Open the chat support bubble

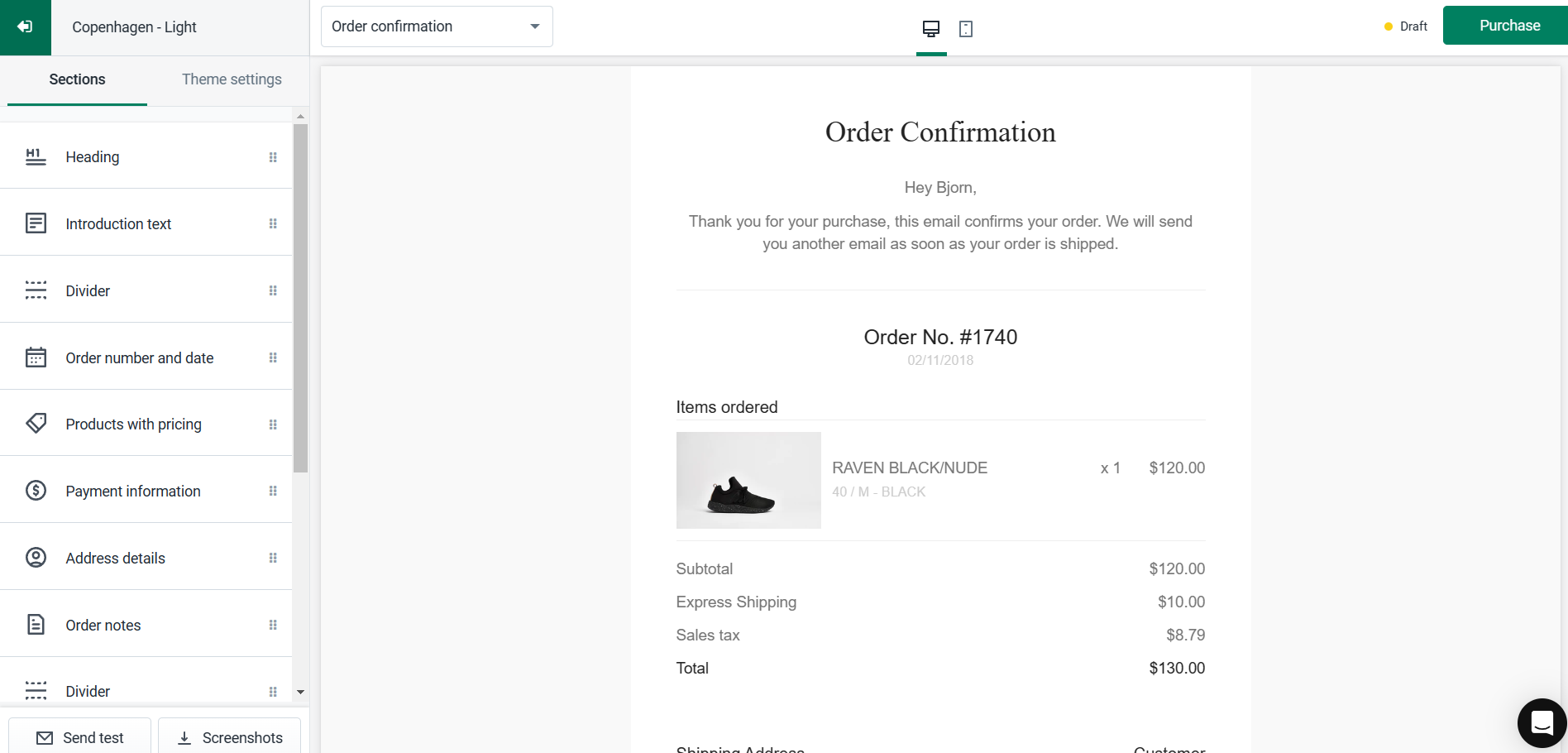(x=1542, y=723)
